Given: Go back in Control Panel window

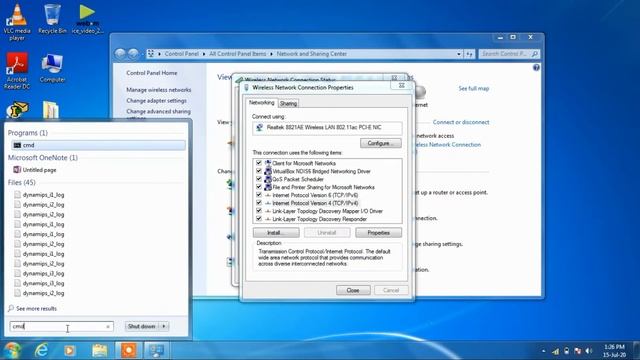Looking at the screenshot, I should click(120, 53).
